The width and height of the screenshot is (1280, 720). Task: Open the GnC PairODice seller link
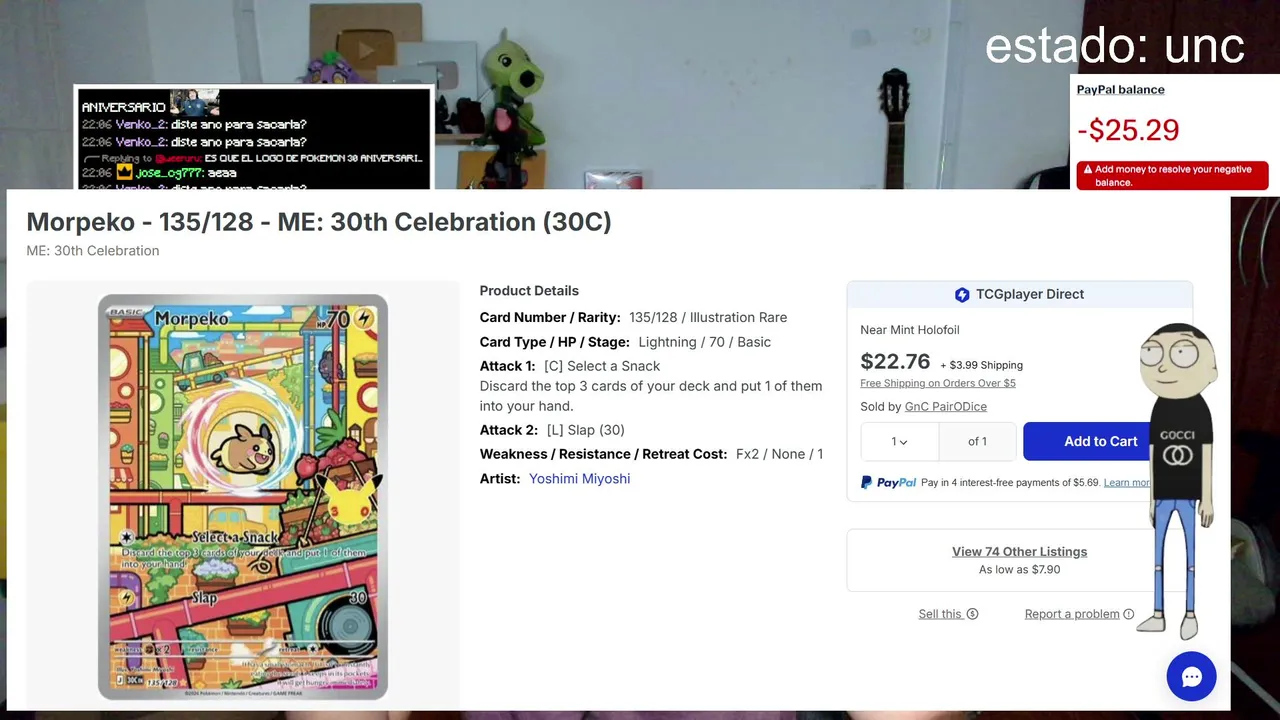(x=945, y=407)
